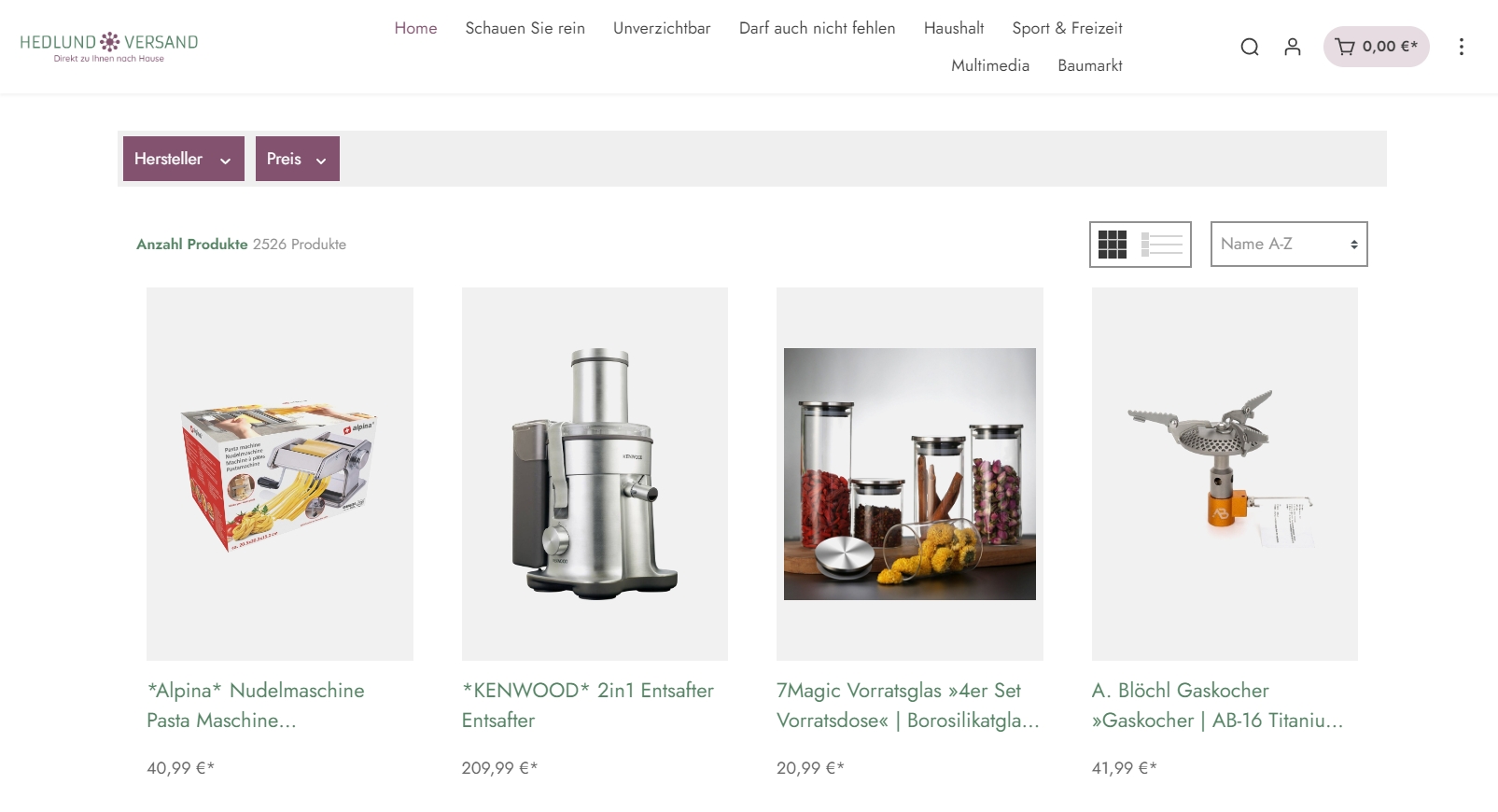The height and width of the screenshot is (812, 1498).
Task: Open the user account icon
Action: [x=1293, y=47]
